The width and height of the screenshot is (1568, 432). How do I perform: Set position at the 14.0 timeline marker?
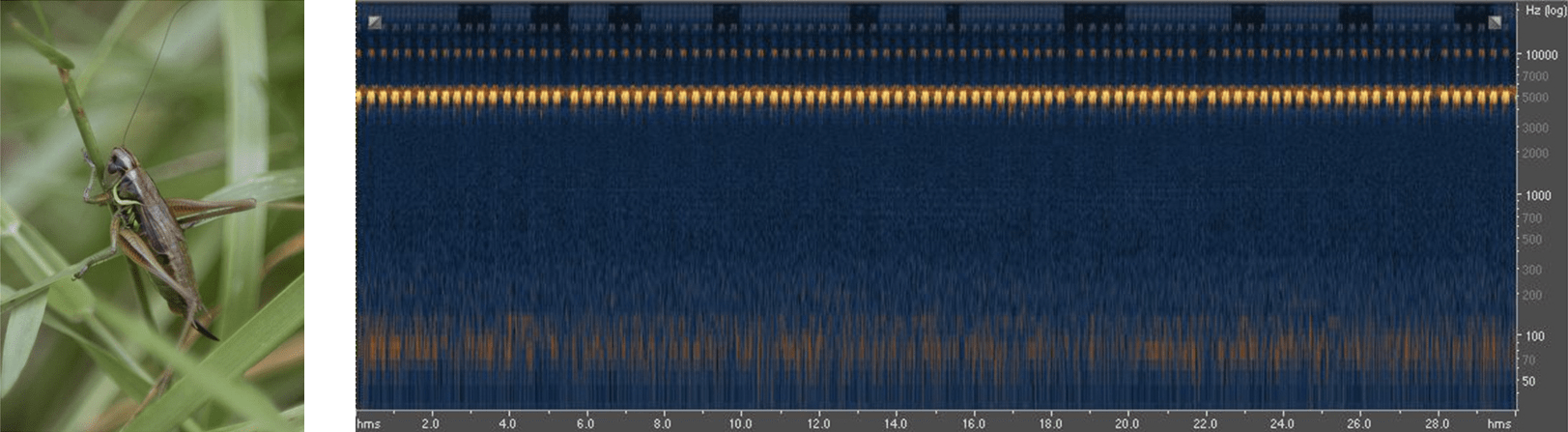[895, 423]
